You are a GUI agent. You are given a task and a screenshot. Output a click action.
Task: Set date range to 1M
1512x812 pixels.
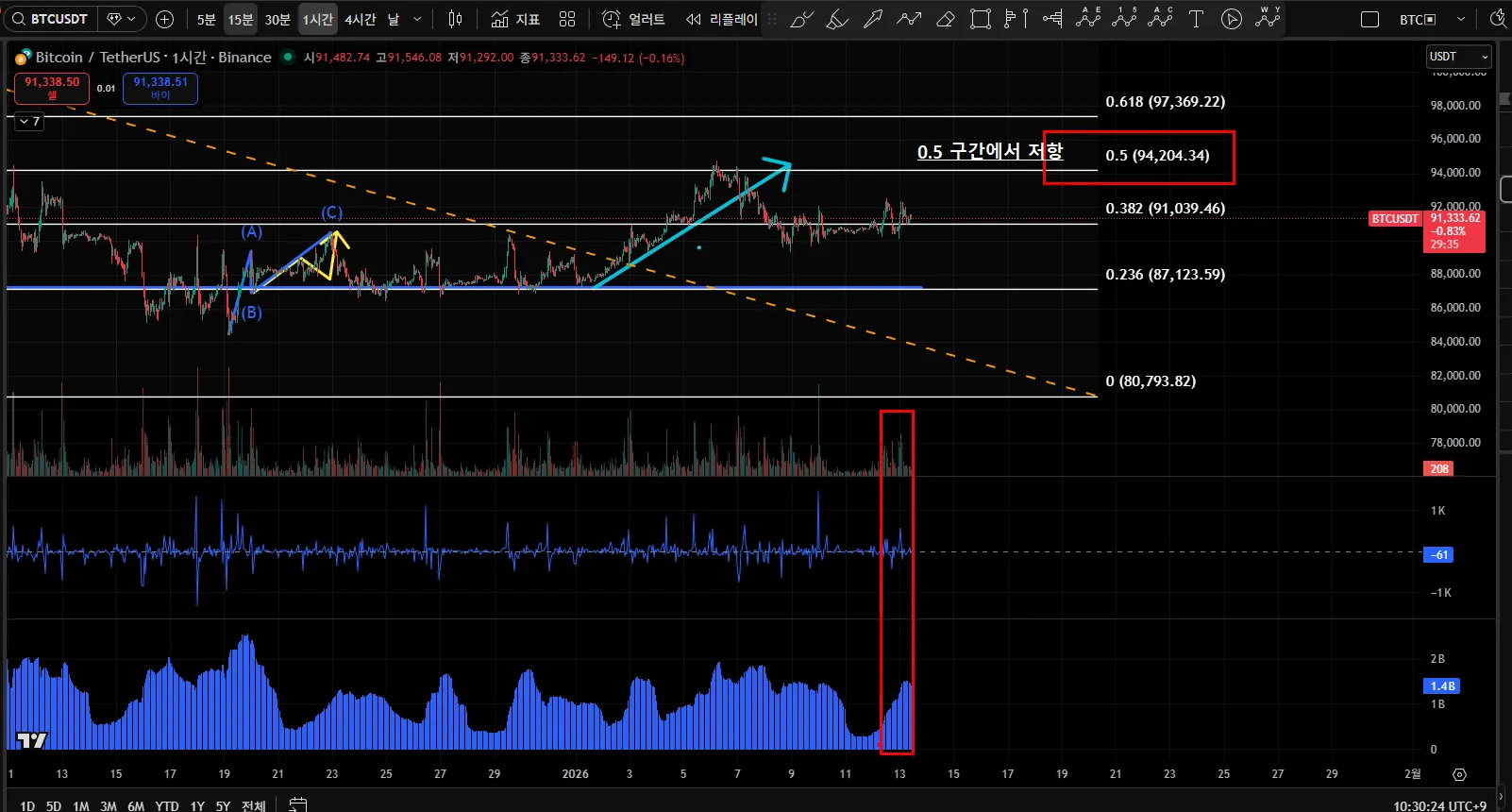pos(81,805)
